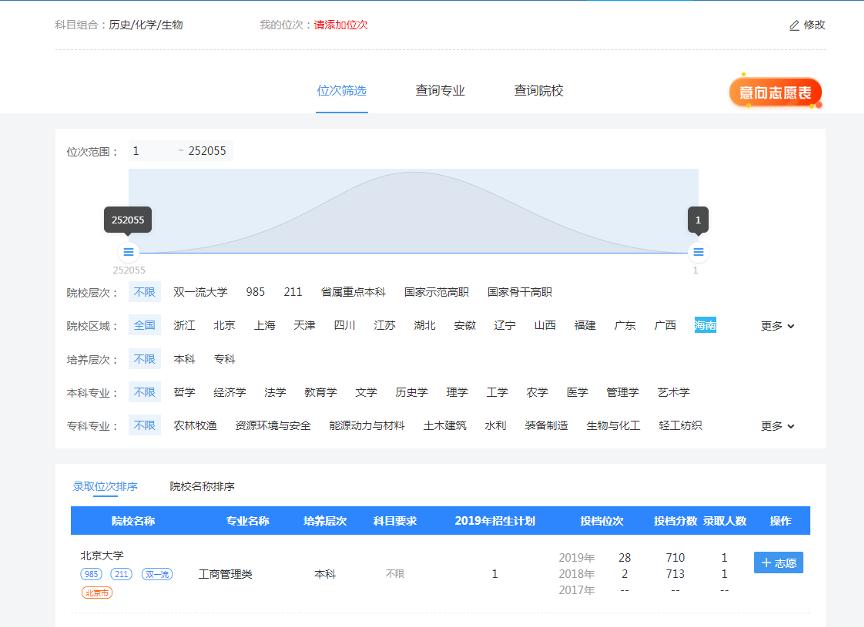The width and height of the screenshot is (864, 627).
Task: Click the 北京市 location tag
Action: point(97,592)
